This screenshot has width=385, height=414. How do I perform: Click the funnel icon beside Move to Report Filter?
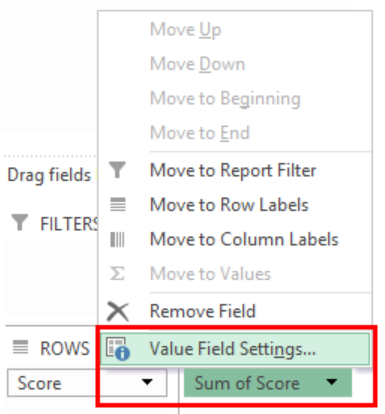coord(117,170)
